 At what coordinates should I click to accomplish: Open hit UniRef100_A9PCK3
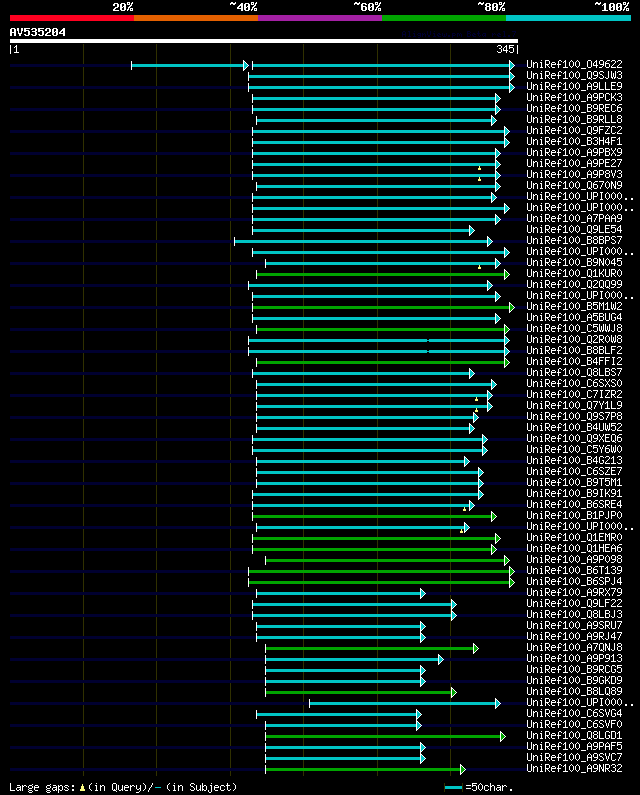click(x=574, y=97)
